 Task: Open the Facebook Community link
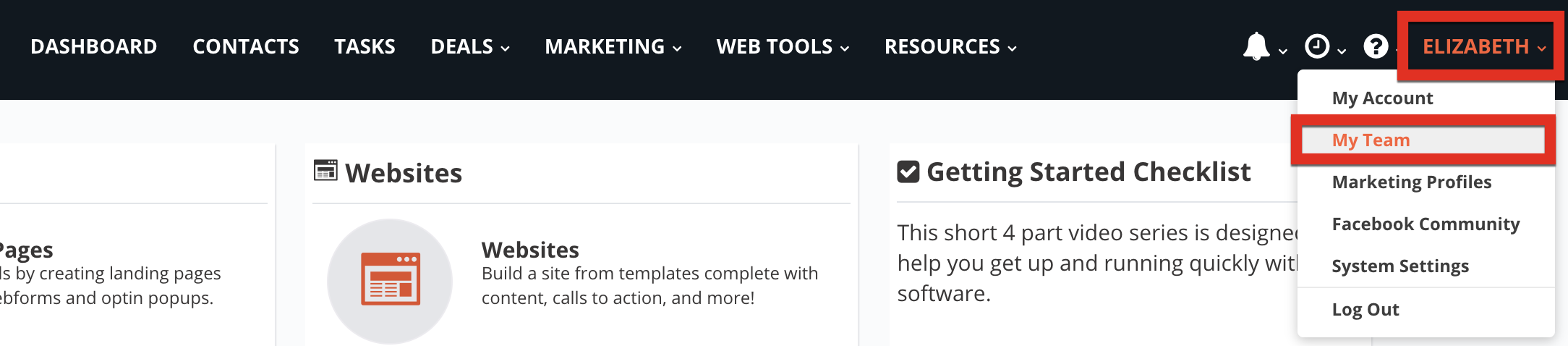pyautogui.click(x=1426, y=224)
